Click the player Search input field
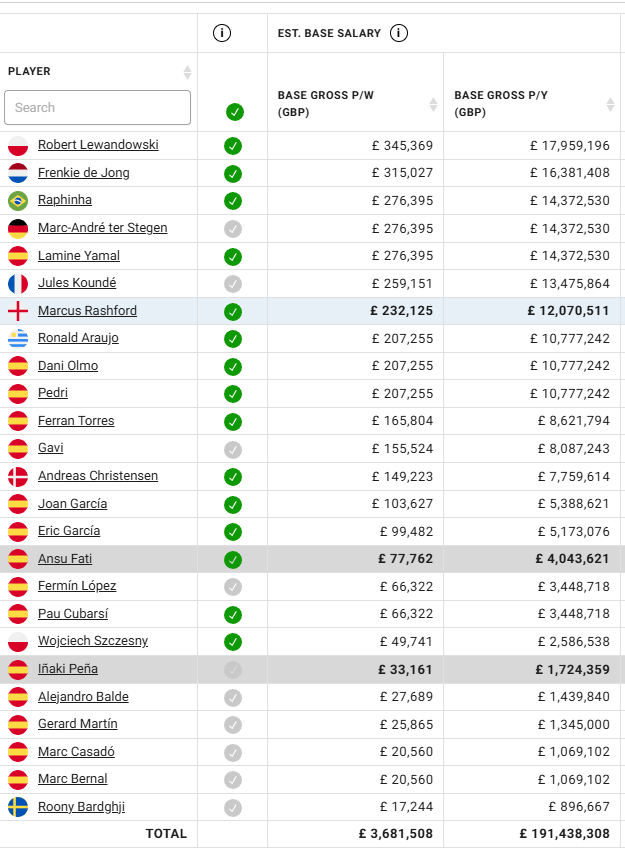 (97, 108)
